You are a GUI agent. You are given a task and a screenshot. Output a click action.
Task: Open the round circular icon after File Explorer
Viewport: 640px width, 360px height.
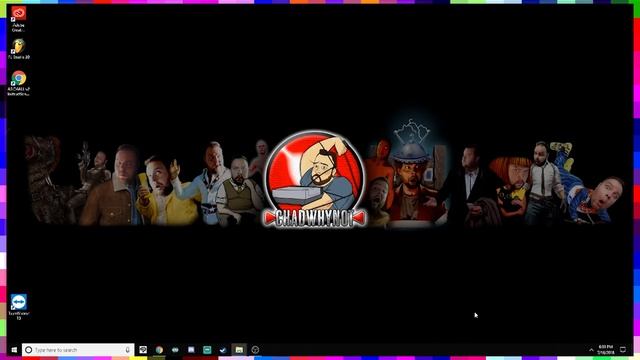[x=255, y=350]
